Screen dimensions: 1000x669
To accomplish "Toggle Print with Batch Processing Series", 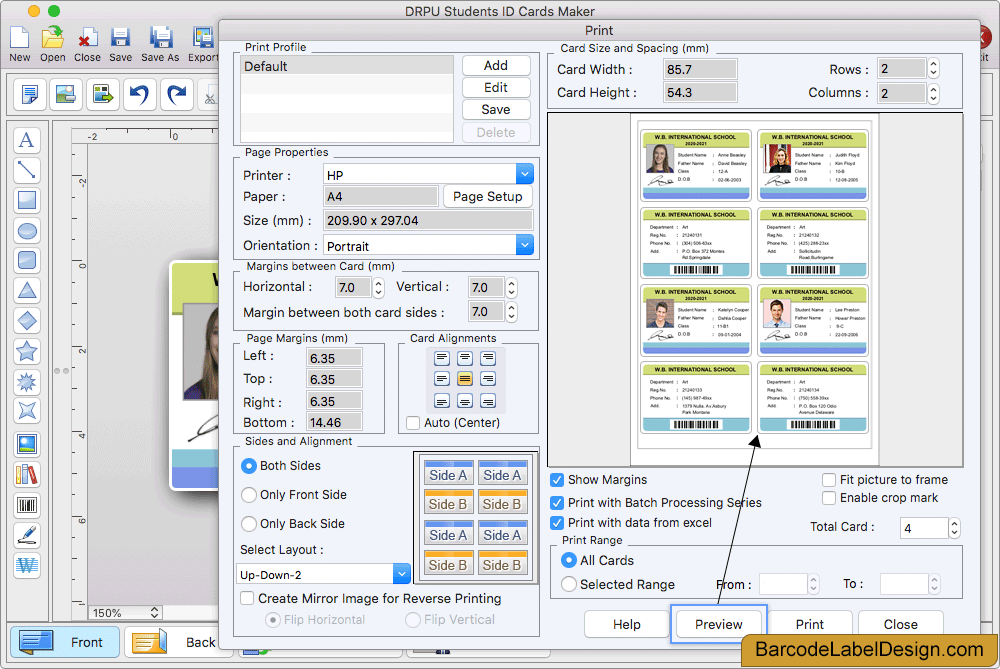I will 557,503.
